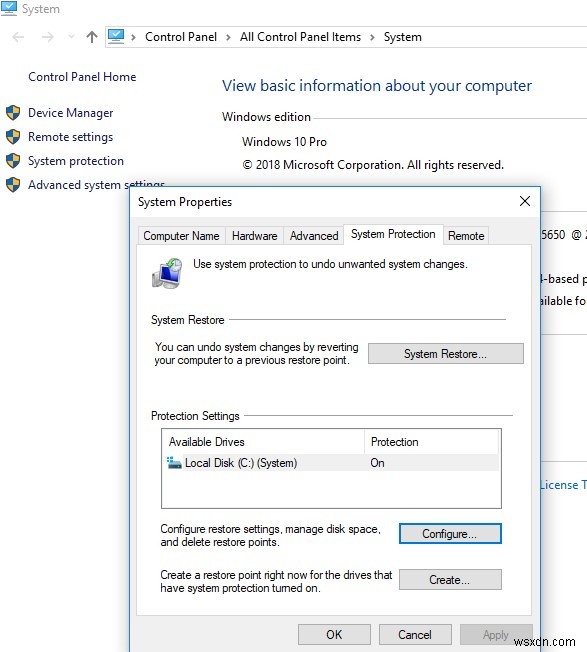587x652 pixels.
Task: Open recent locations dropdown chevron
Action: (71, 37)
